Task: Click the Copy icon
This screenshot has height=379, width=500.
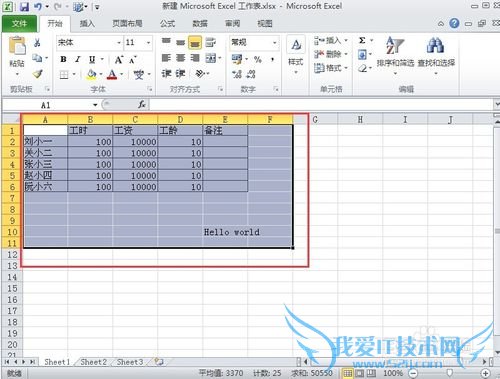Action: tap(37, 58)
